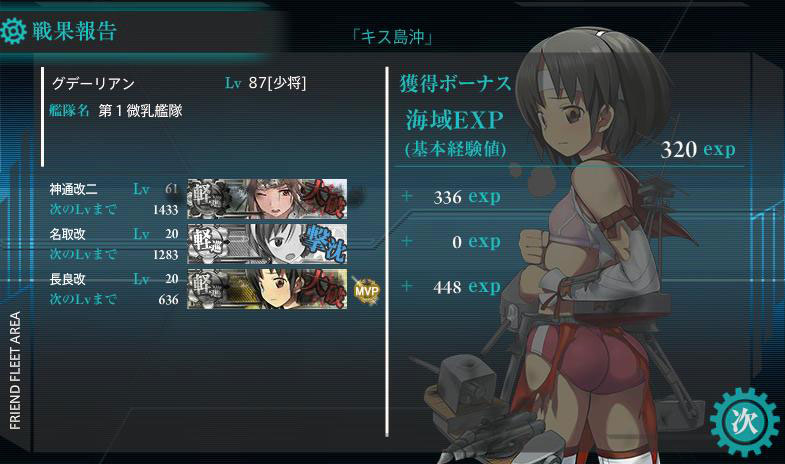The width and height of the screenshot is (785, 464).
Task: Click the gear icon beside 戦果報告
Action: click(13, 31)
